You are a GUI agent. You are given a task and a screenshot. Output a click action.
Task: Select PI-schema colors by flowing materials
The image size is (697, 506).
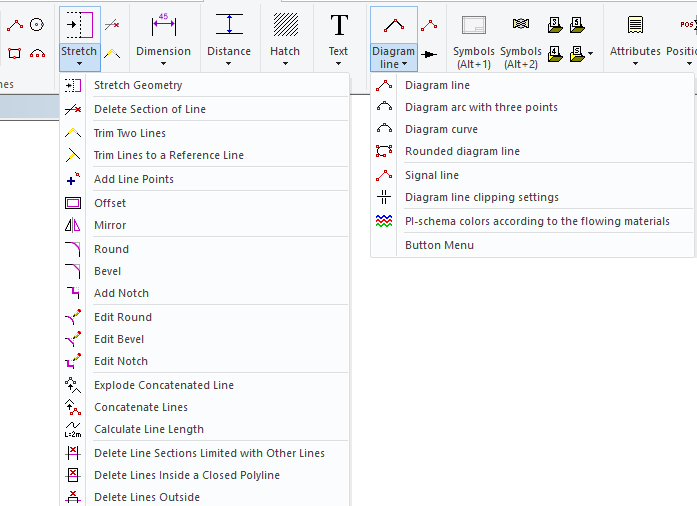[537, 221]
